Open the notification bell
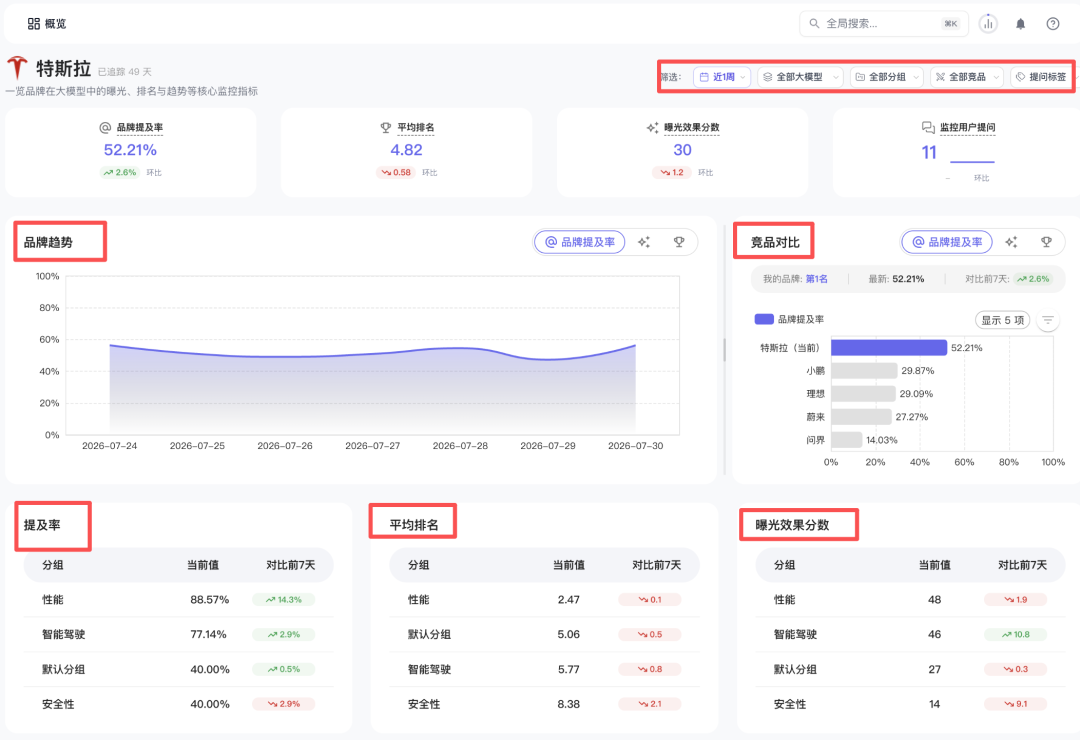Image resolution: width=1080 pixels, height=740 pixels. pos(1020,24)
